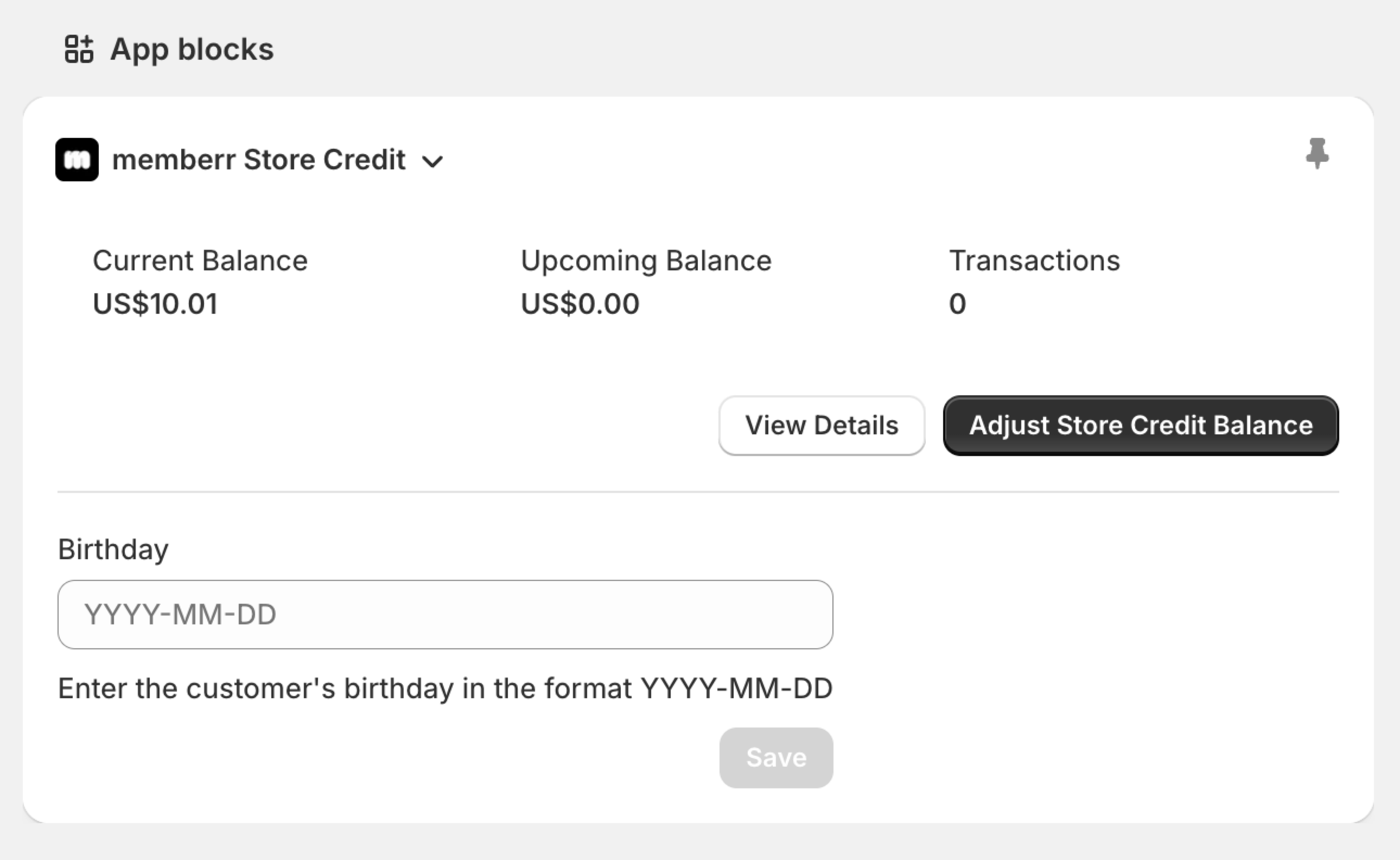The height and width of the screenshot is (860, 1400).
Task: Click the US$10.01 balance amount
Action: (155, 303)
